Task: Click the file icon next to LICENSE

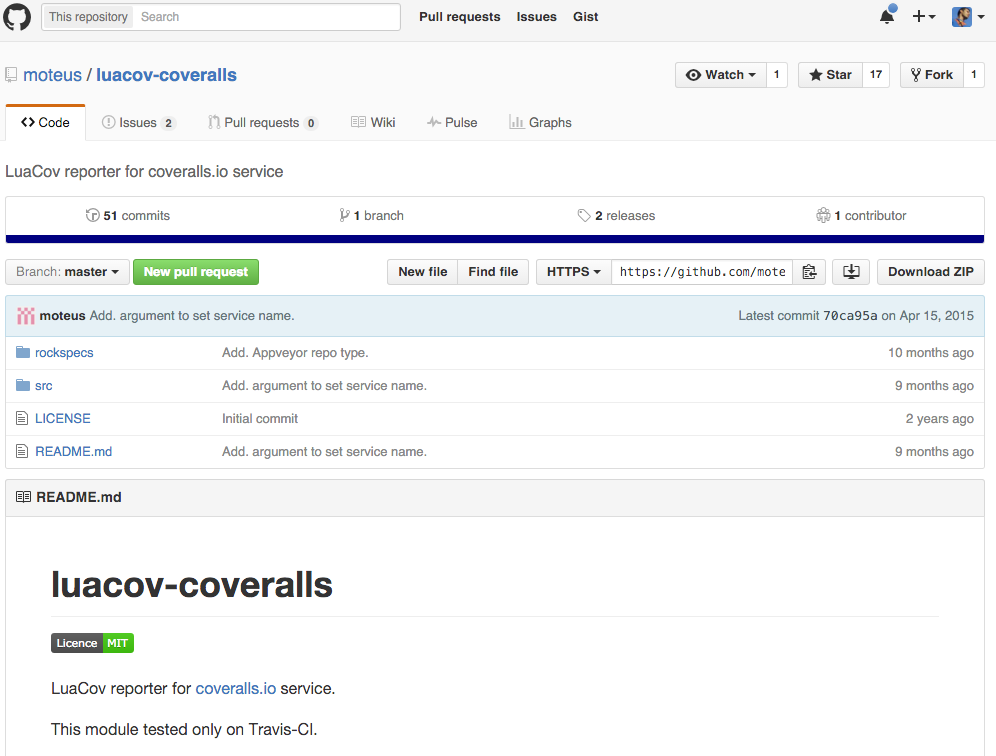Action: [x=22, y=418]
